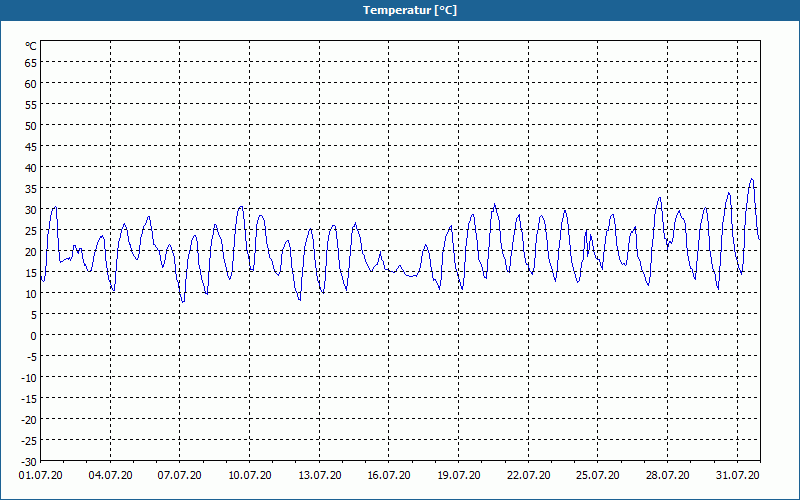Click the 07.07.20 date label
This screenshot has width=800, height=500.
pos(180,476)
